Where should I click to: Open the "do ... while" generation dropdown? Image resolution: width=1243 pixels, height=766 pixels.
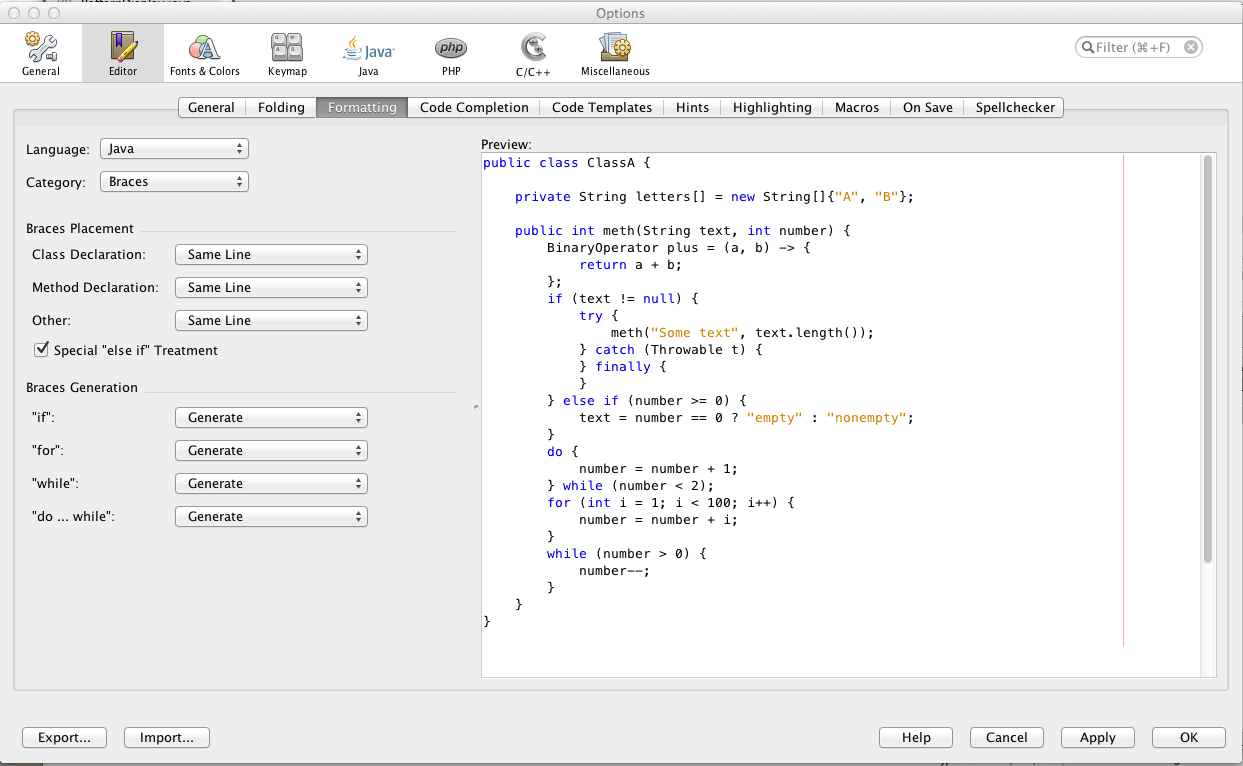pyautogui.click(x=271, y=517)
